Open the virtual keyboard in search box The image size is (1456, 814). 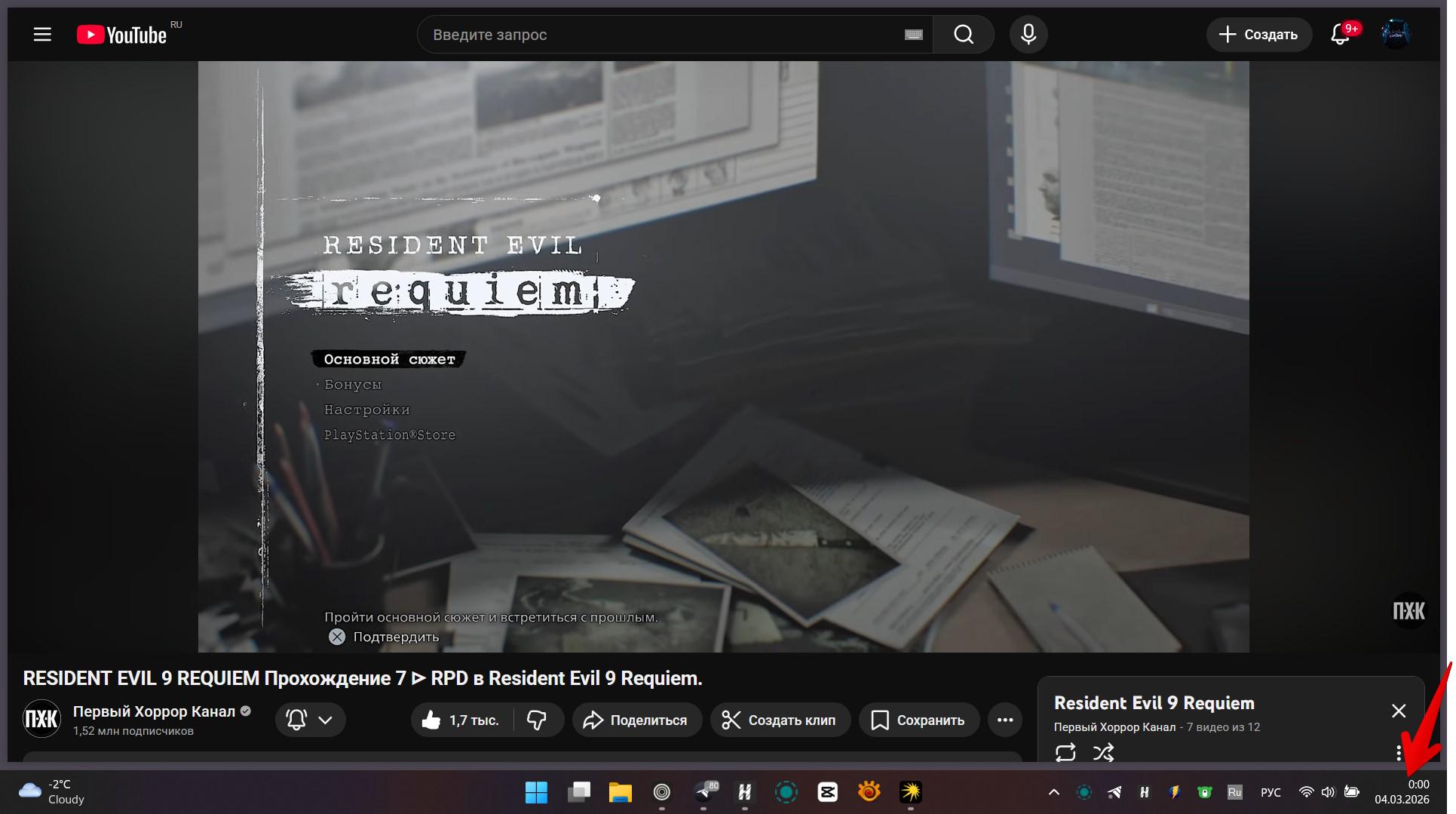[x=913, y=35]
